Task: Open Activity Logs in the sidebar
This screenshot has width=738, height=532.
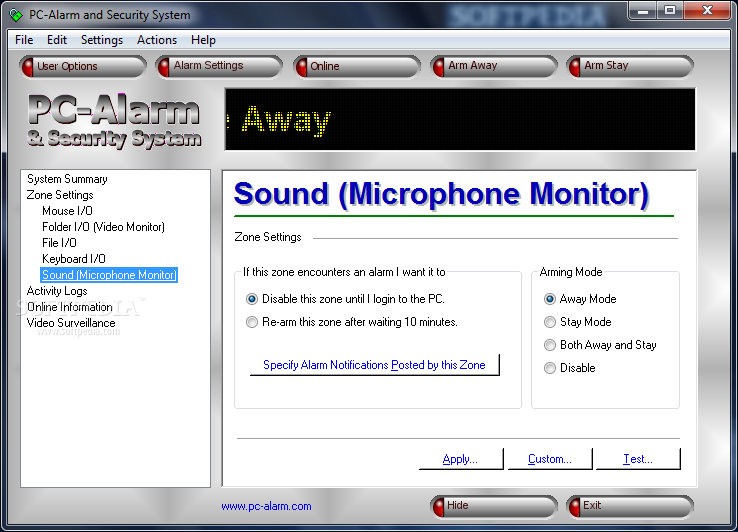Action: point(57,291)
